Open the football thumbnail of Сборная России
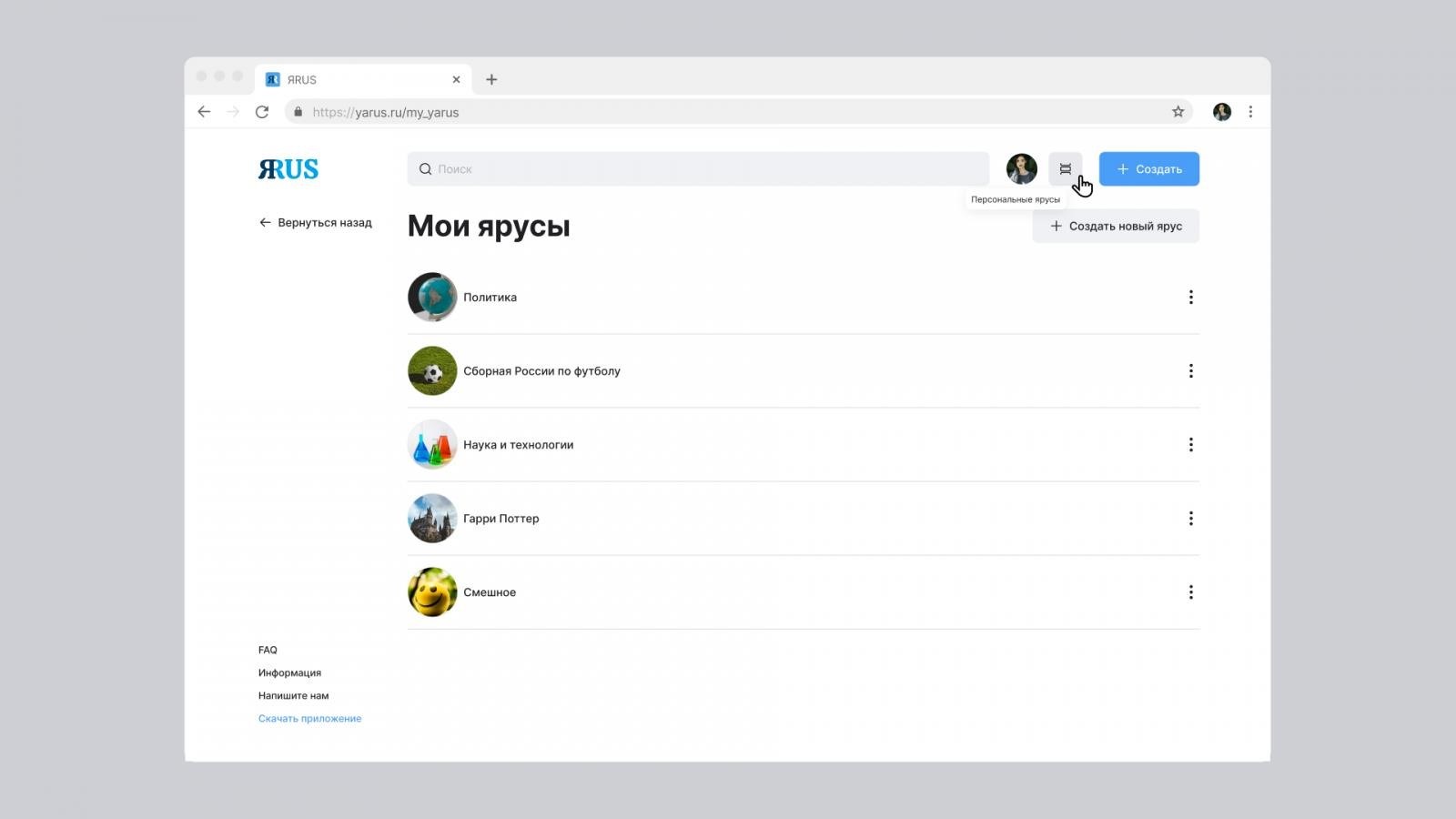 pos(432,370)
